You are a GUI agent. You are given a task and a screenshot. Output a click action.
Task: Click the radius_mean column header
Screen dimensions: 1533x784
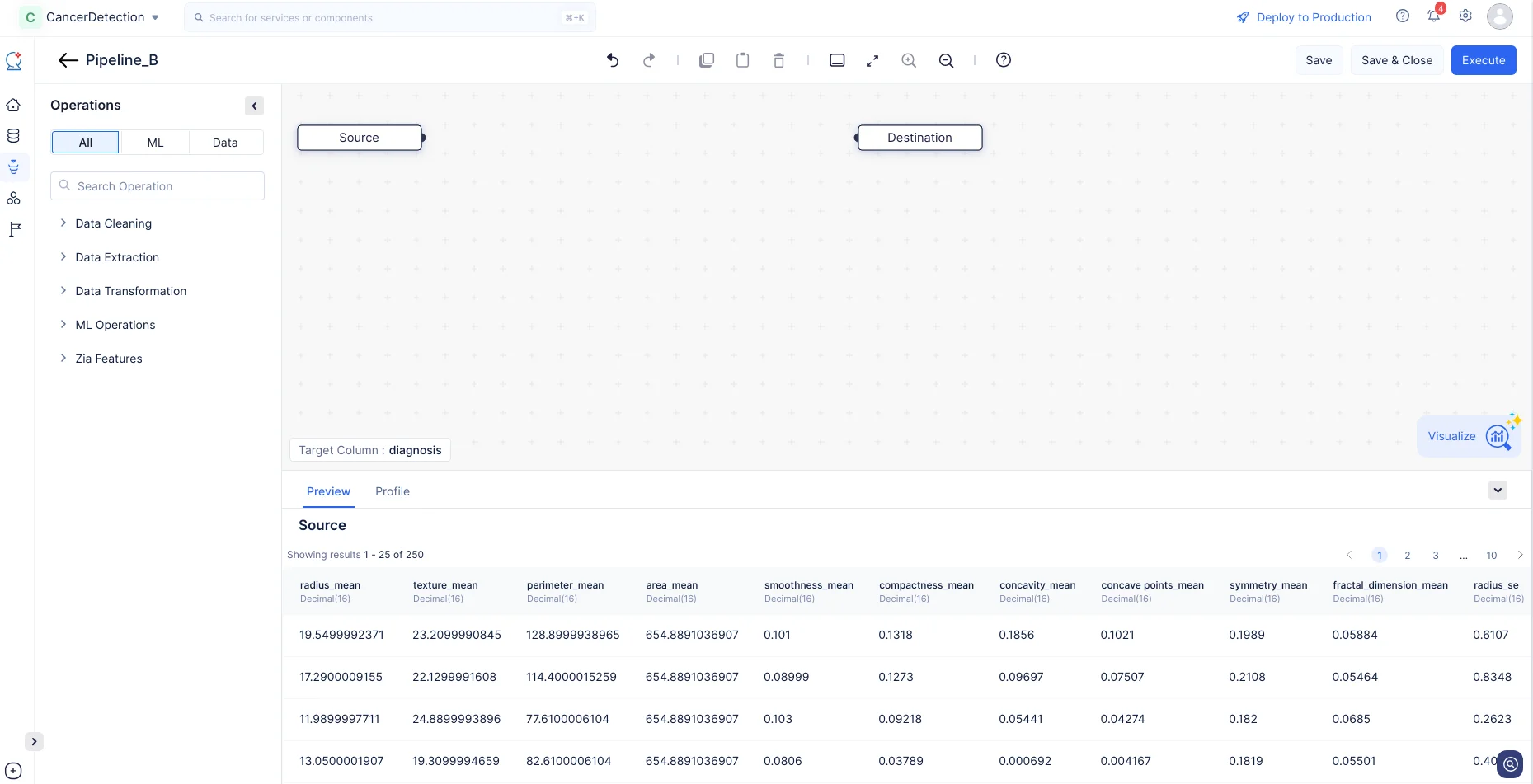click(x=330, y=585)
